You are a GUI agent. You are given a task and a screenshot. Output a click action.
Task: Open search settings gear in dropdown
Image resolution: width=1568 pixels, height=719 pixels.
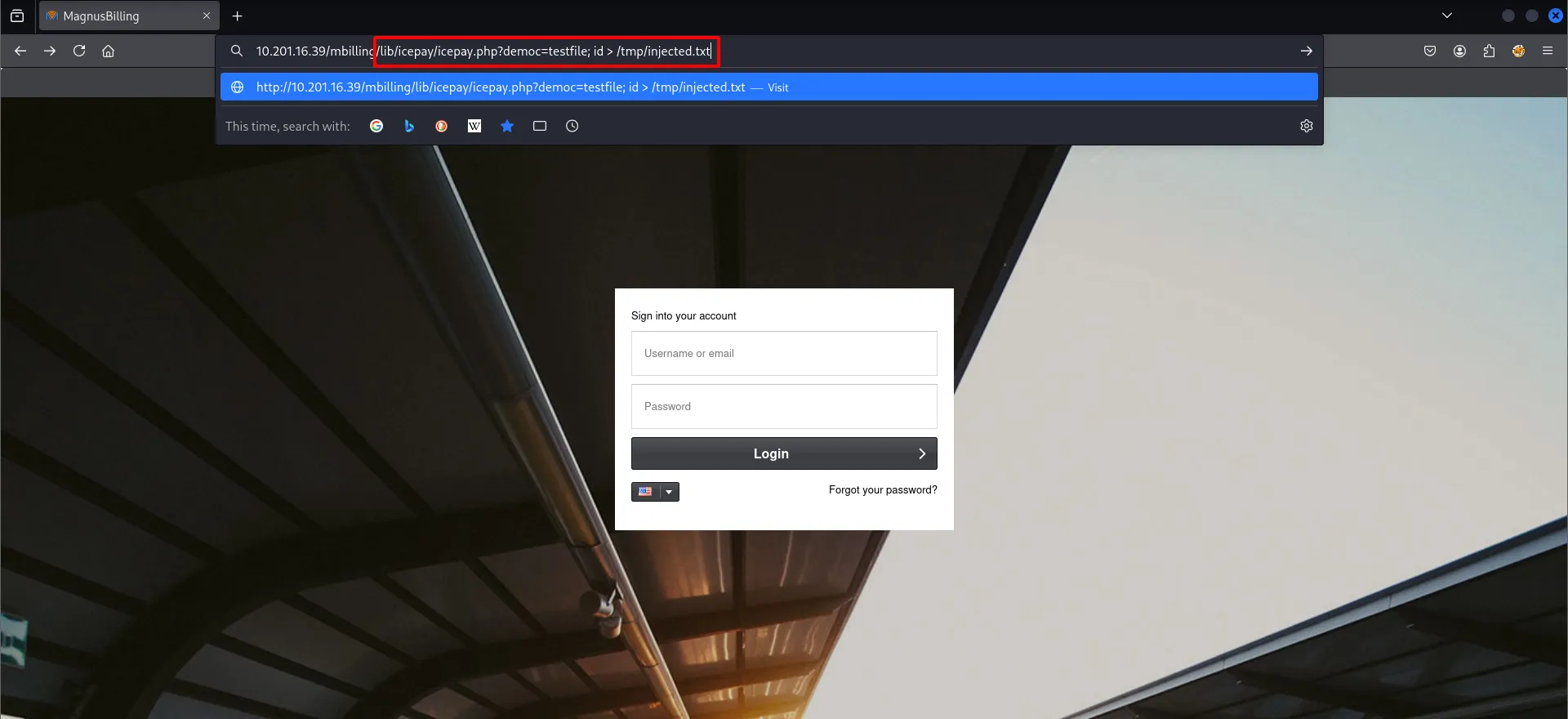[x=1307, y=126]
